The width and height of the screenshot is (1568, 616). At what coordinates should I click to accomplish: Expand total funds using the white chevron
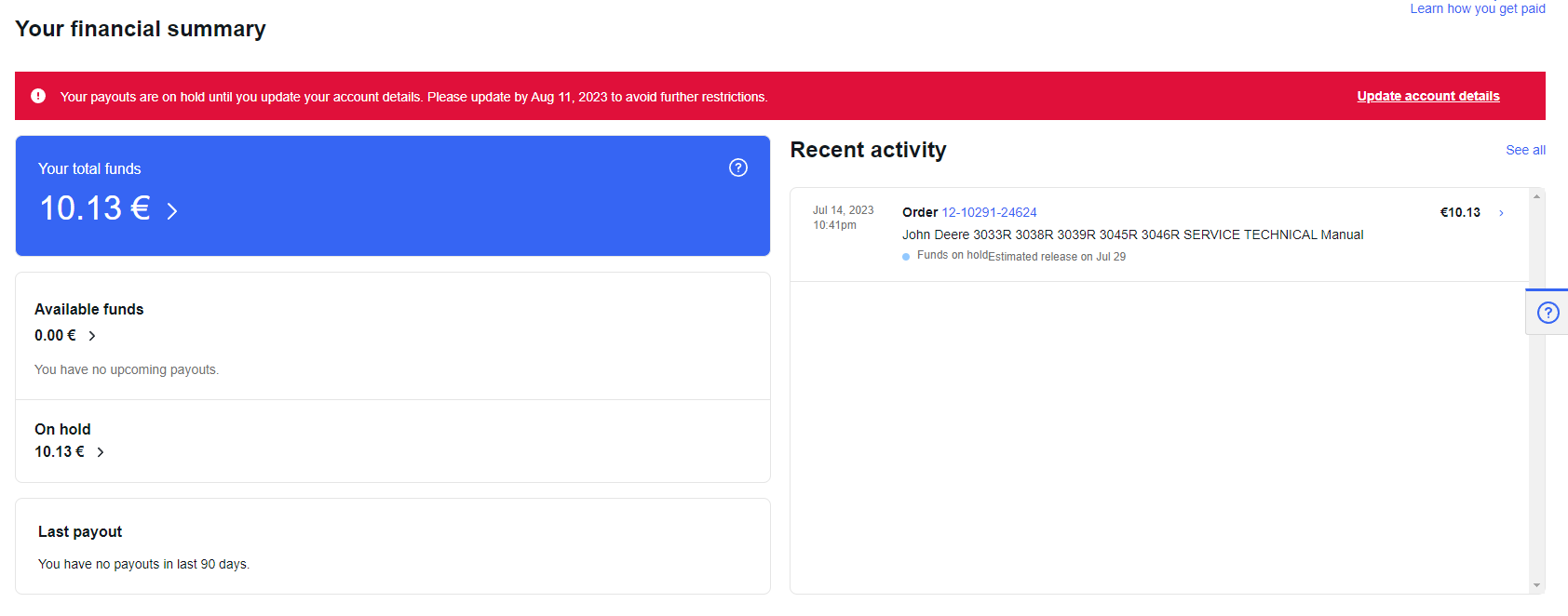tap(172, 211)
